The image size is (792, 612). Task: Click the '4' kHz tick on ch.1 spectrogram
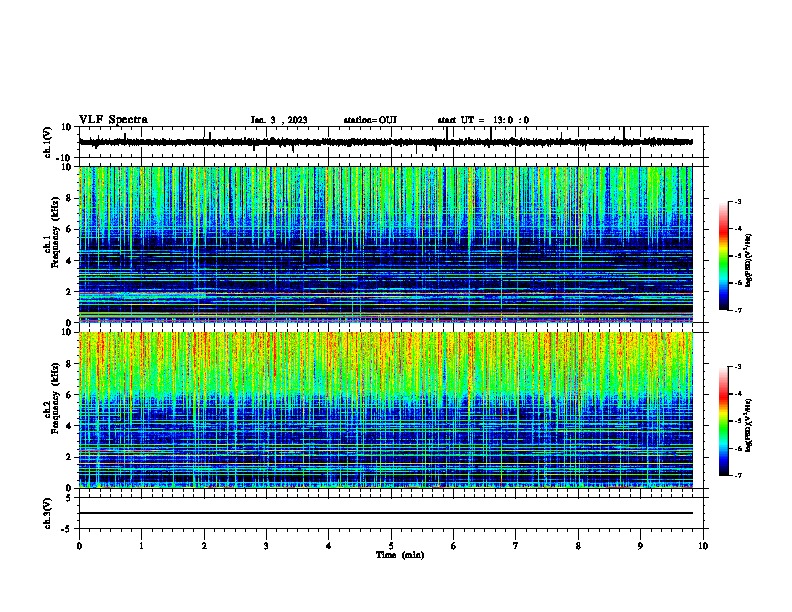tap(69, 261)
